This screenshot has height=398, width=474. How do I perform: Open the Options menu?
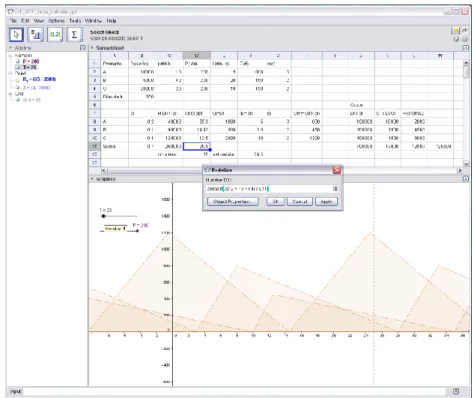57,21
